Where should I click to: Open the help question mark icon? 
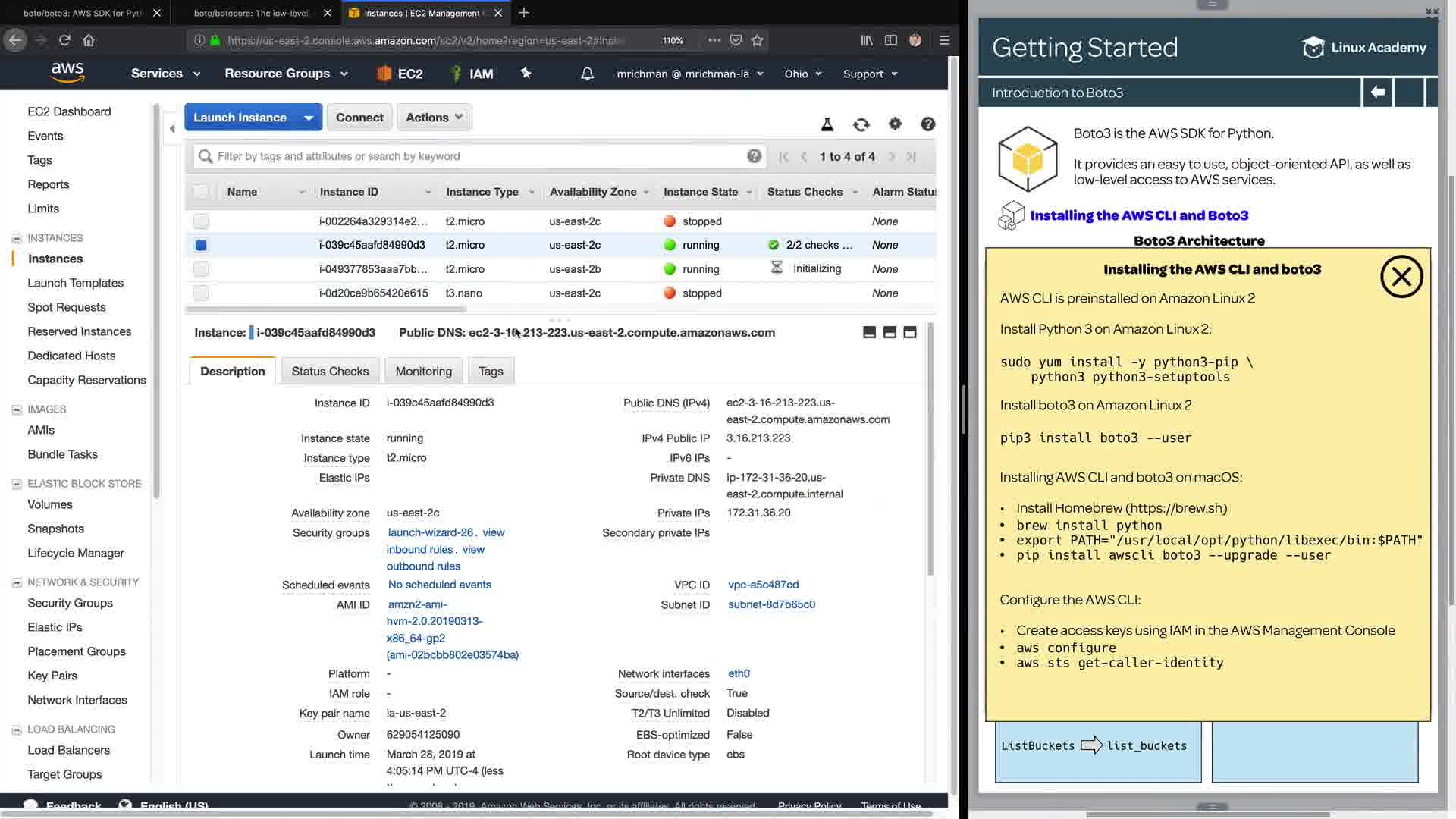tap(927, 124)
